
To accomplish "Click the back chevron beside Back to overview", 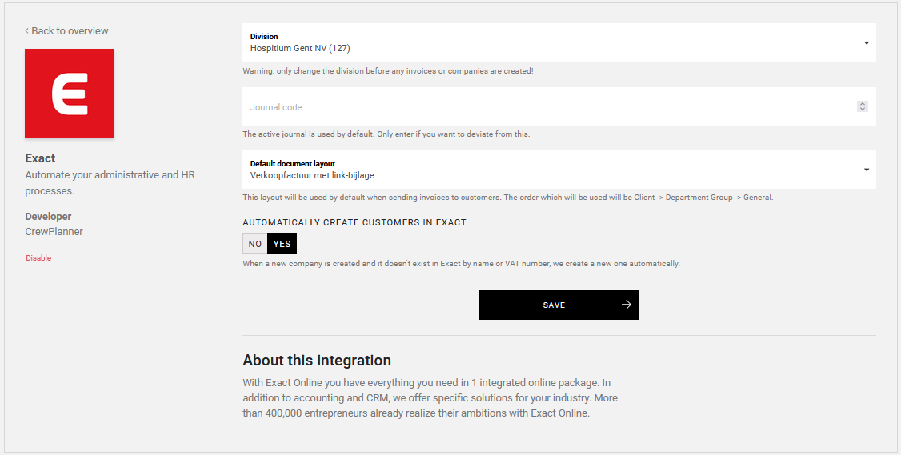I will coord(27,31).
